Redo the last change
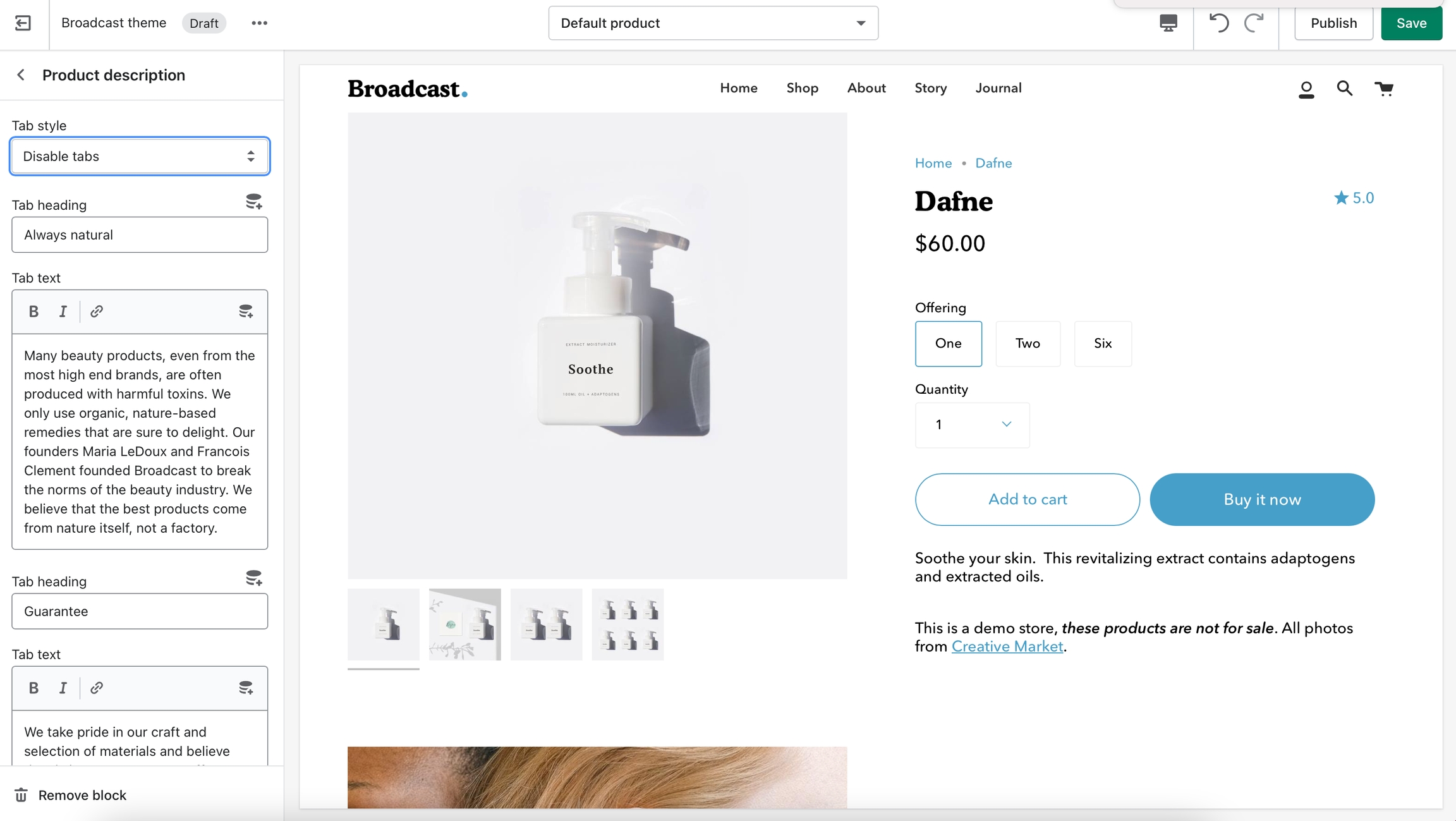 point(1254,23)
